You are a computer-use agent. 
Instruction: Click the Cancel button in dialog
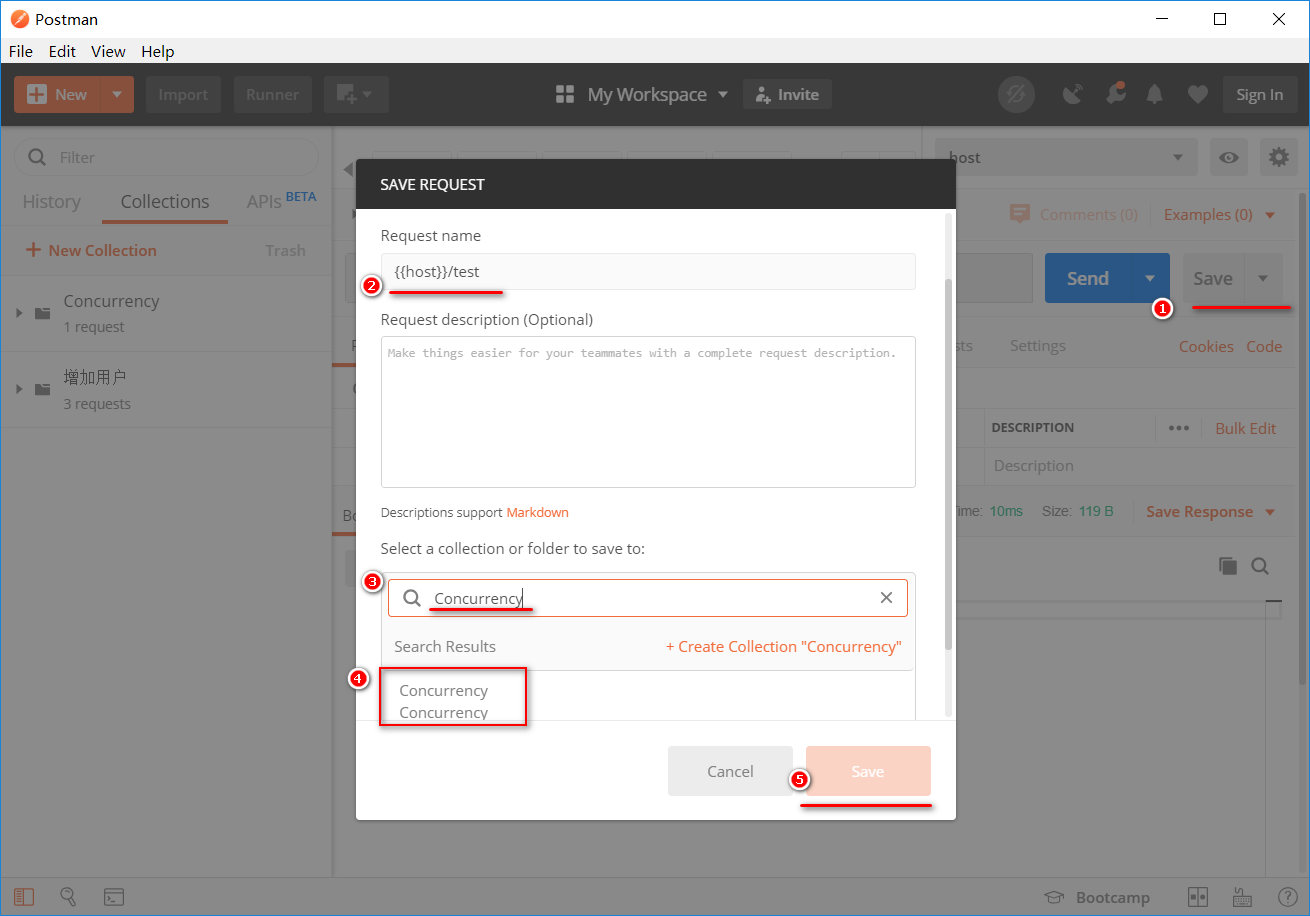click(x=730, y=771)
